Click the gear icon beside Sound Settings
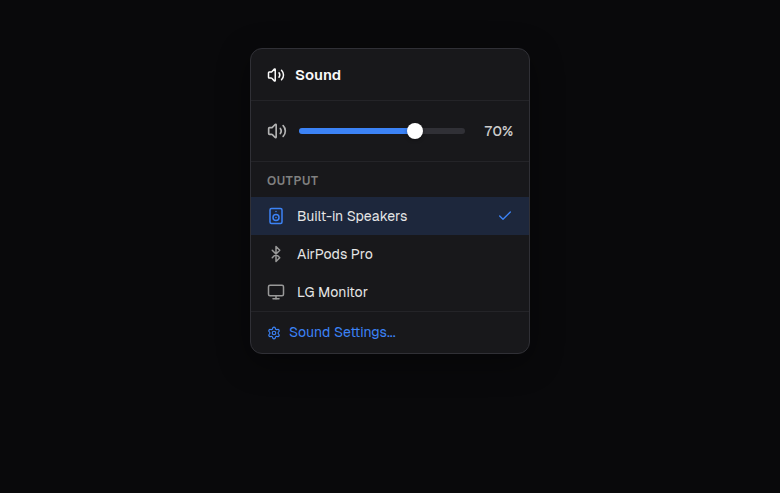This screenshot has width=780, height=493. [274, 333]
